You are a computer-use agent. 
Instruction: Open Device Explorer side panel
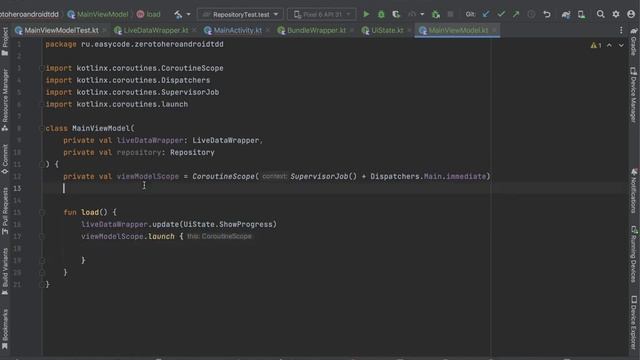coord(633,322)
